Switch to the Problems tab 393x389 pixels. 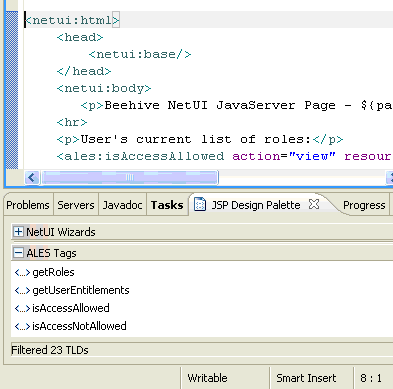tap(28, 205)
